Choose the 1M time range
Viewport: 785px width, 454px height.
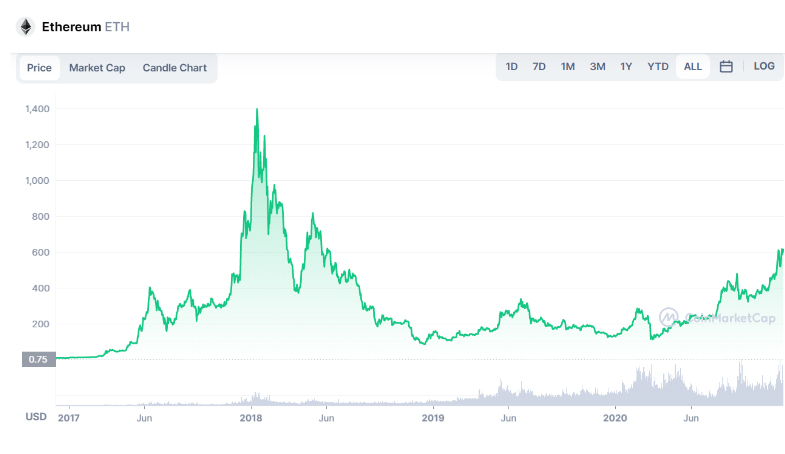click(x=568, y=67)
